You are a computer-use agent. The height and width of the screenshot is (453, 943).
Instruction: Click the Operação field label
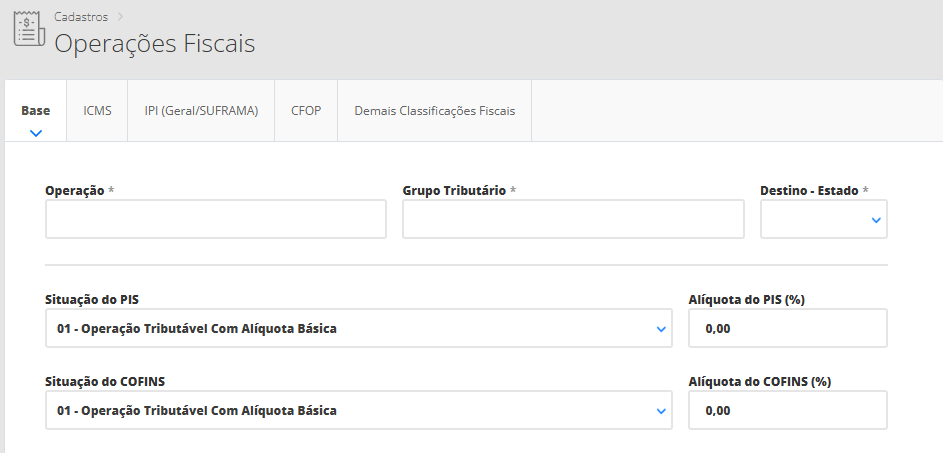(75, 190)
